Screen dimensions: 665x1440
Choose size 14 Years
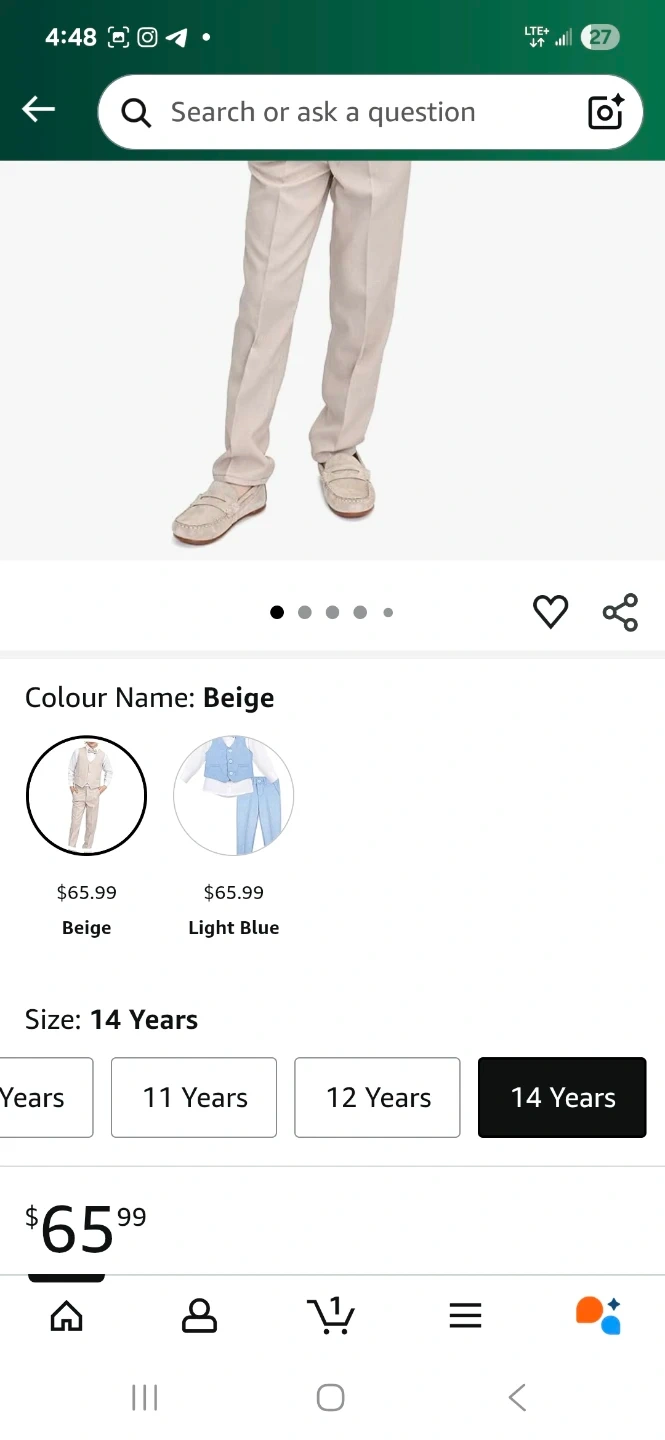562,1097
